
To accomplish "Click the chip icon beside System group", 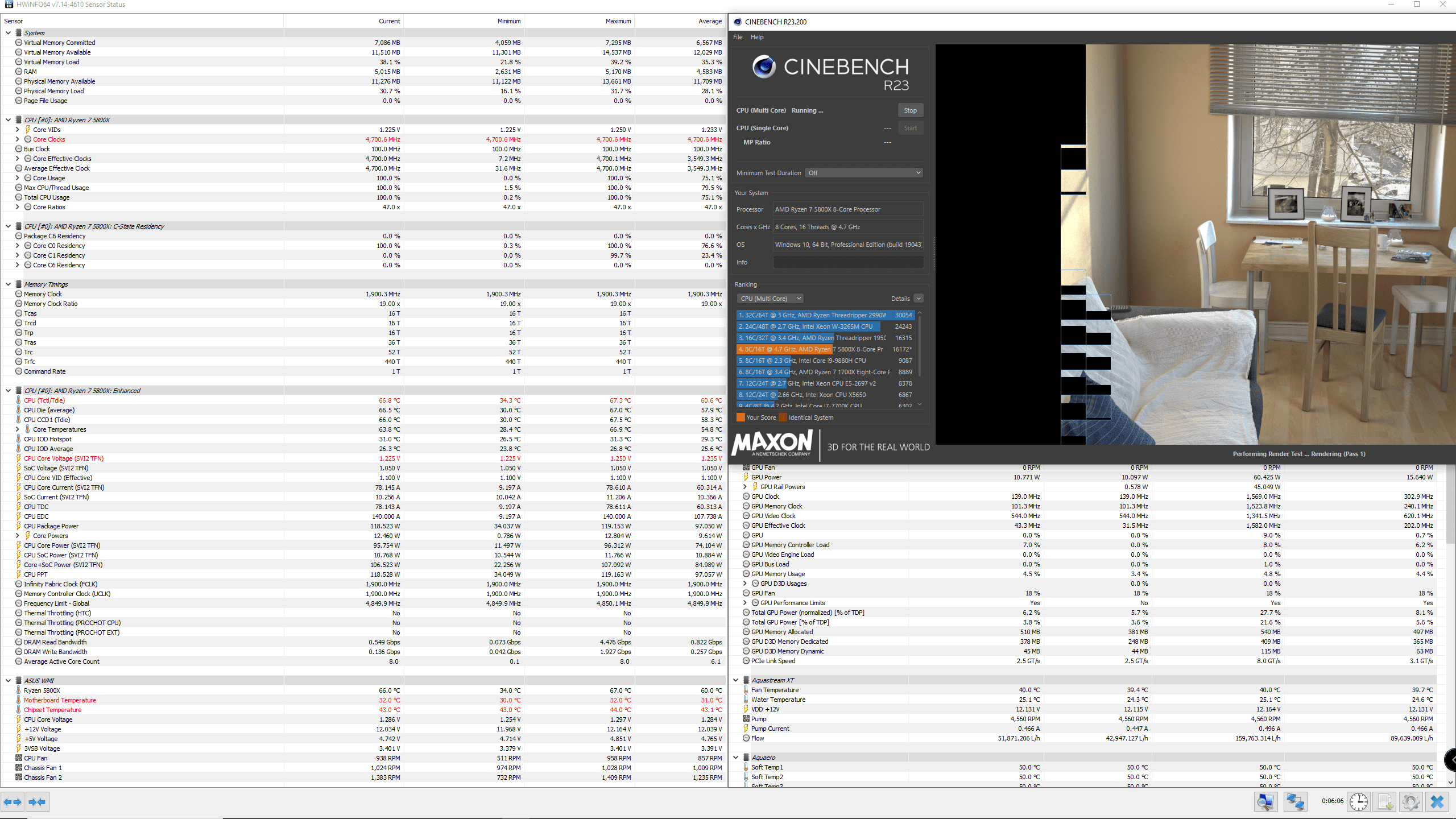I will (19, 33).
